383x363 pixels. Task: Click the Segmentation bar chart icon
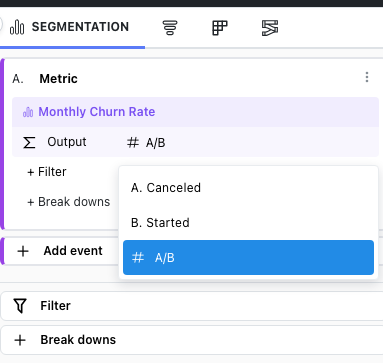pos(17,27)
